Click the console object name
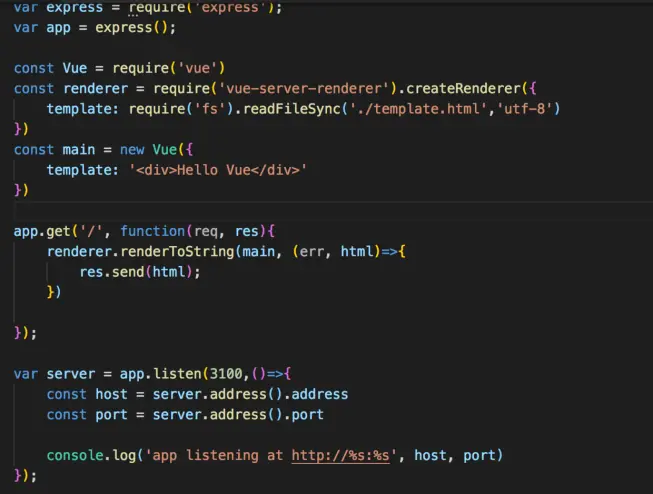 (x=75, y=455)
